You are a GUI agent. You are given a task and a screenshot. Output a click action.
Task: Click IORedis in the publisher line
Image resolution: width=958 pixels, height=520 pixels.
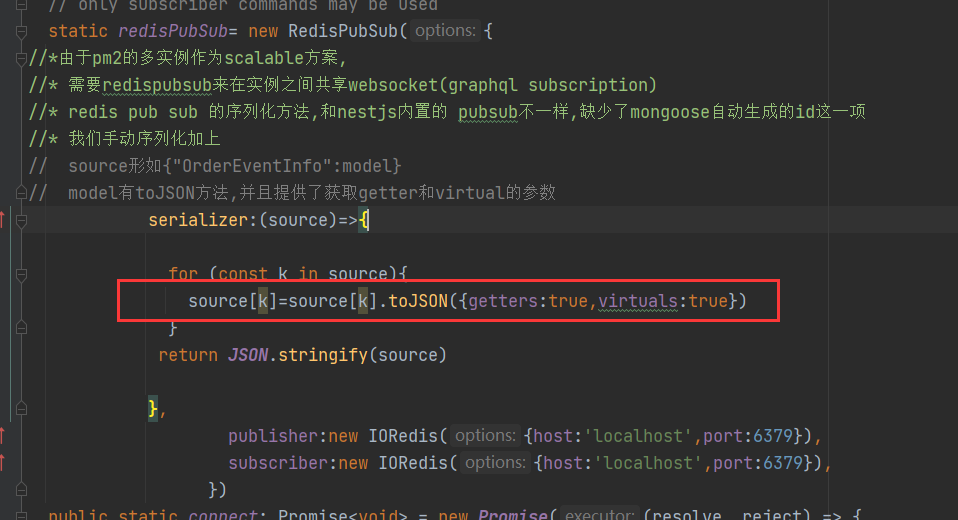pos(403,436)
